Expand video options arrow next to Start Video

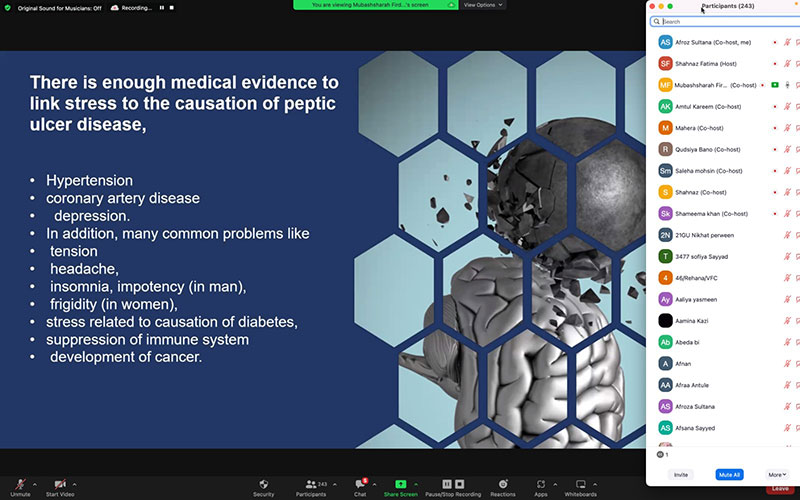[74, 484]
